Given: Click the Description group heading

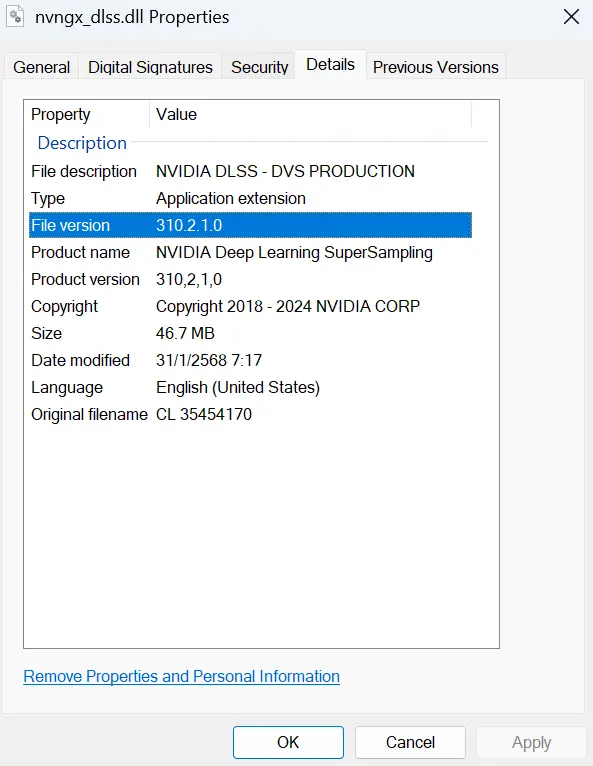Looking at the screenshot, I should click(82, 143).
